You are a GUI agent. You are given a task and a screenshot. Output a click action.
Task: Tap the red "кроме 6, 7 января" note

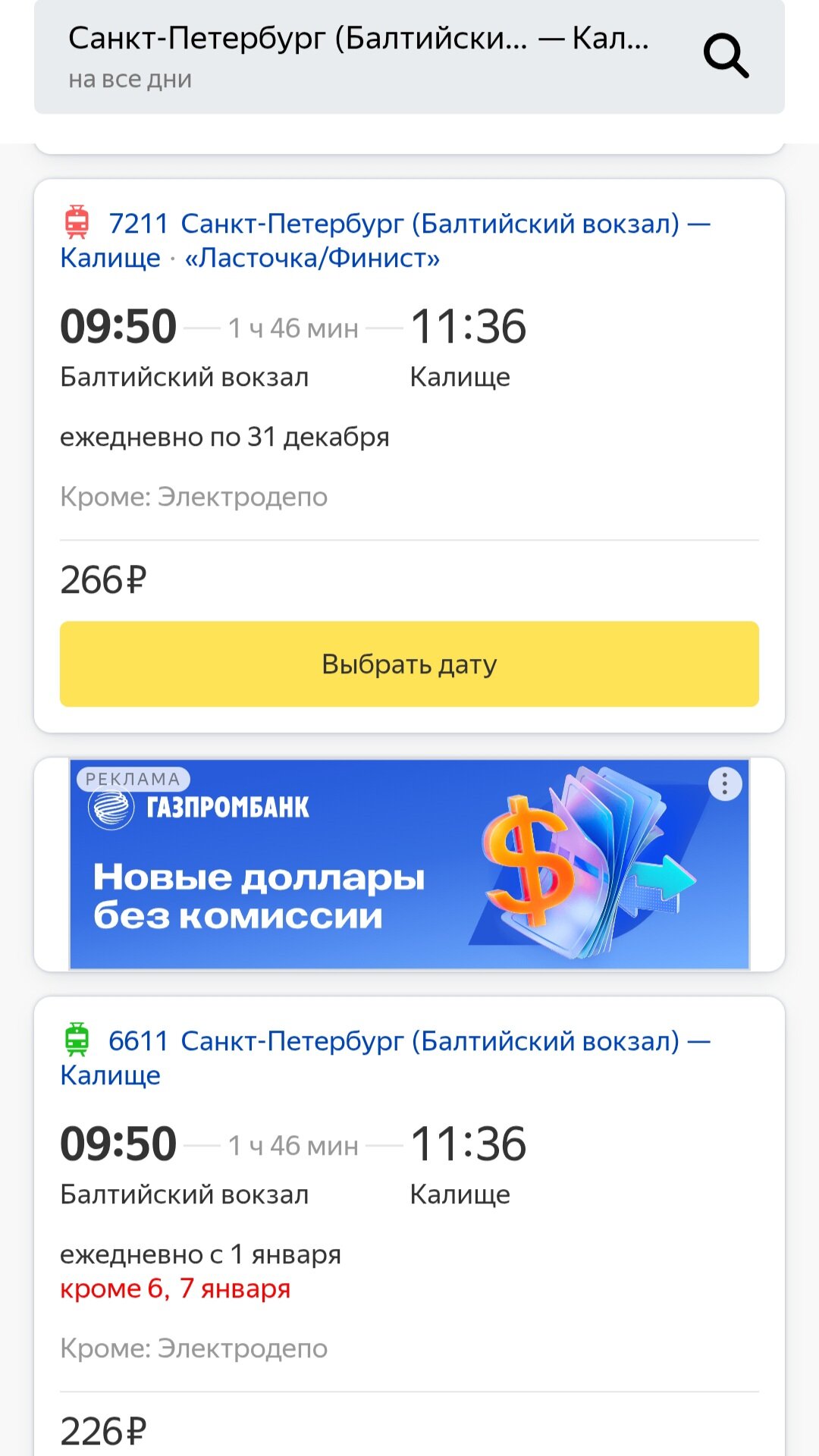click(175, 1288)
